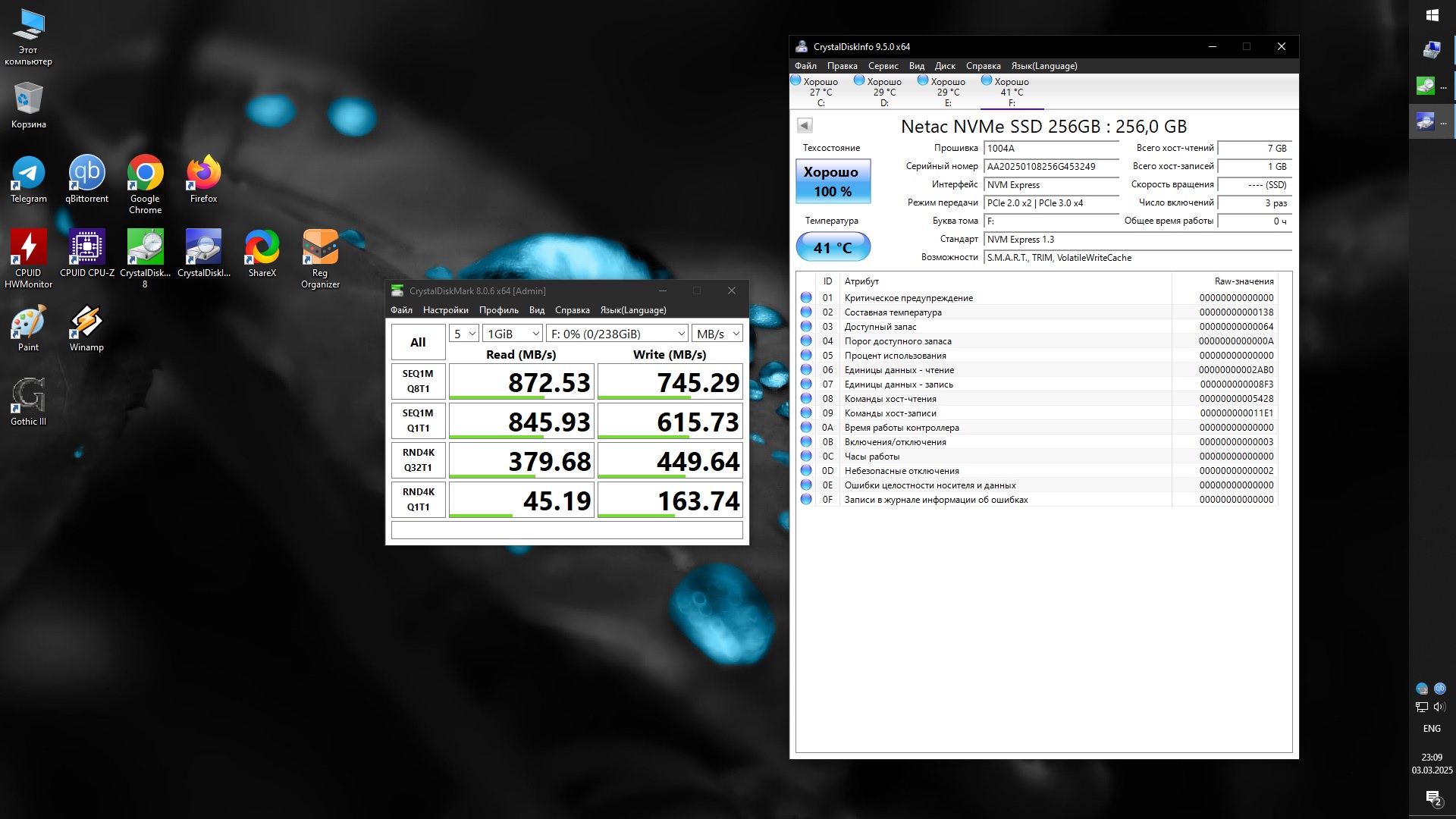This screenshot has height=819, width=1456.
Task: Click the ENG language indicator
Action: click(1432, 729)
